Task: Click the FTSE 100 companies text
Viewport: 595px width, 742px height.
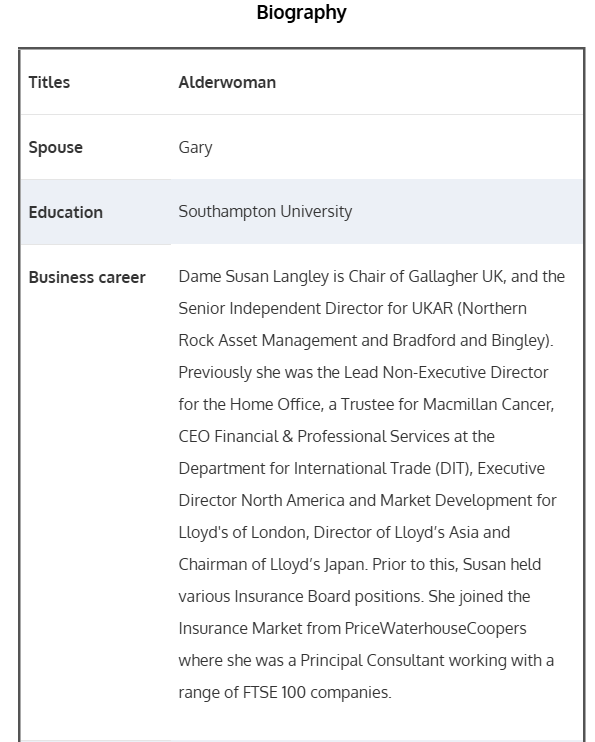Action: click(317, 692)
